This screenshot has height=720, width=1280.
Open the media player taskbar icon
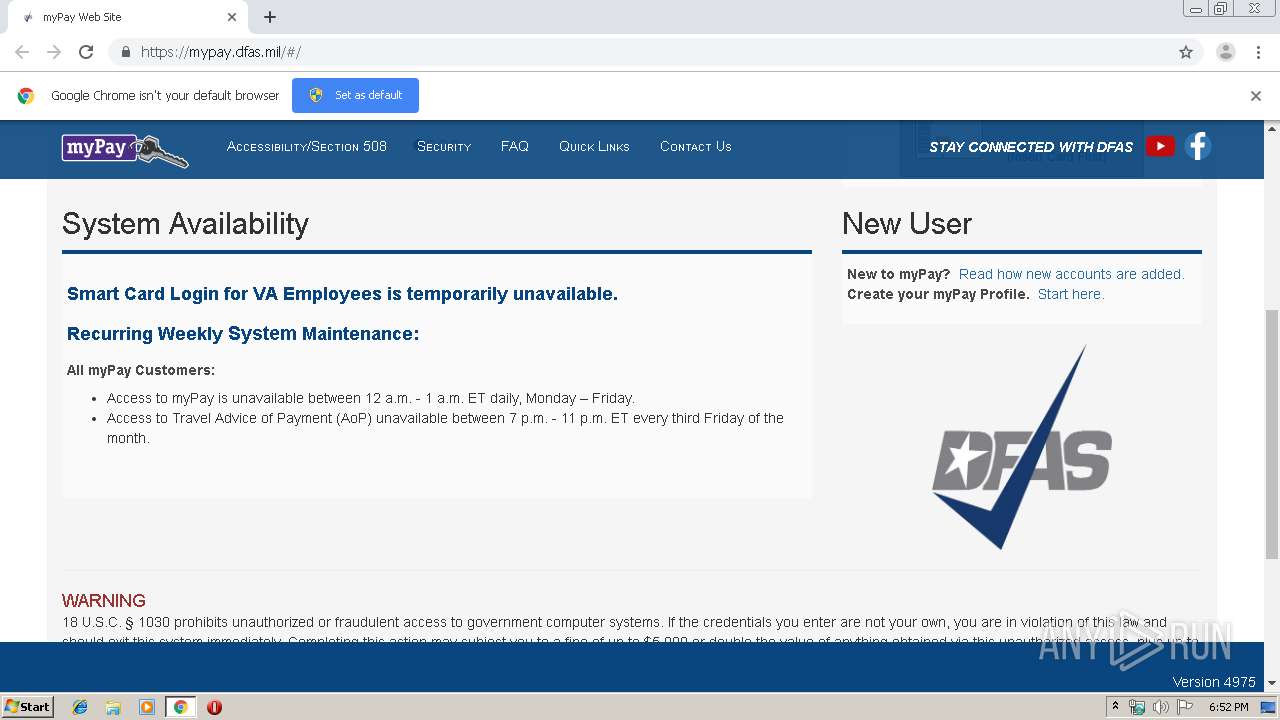coord(147,707)
